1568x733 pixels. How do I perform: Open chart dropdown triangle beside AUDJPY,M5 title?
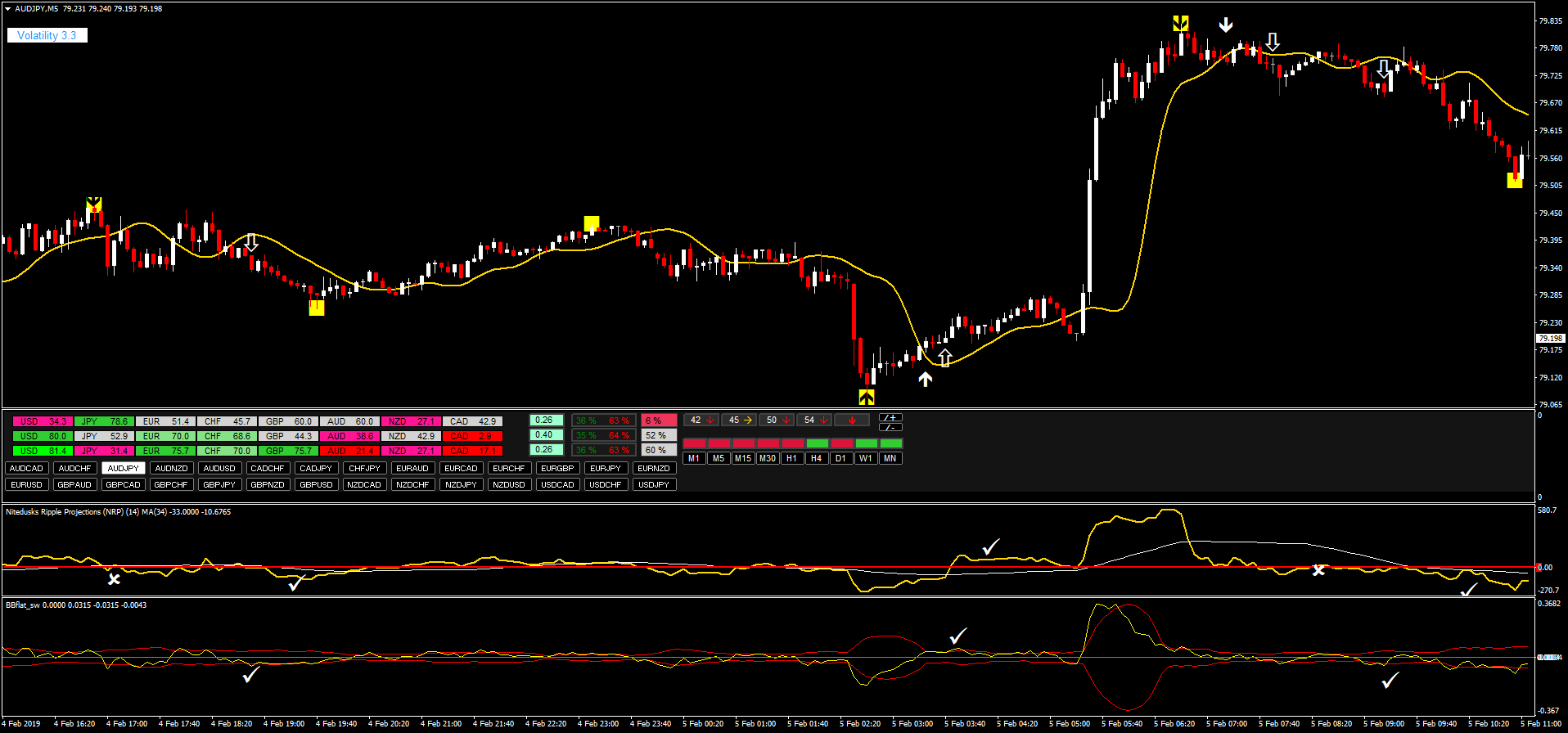[x=8, y=9]
